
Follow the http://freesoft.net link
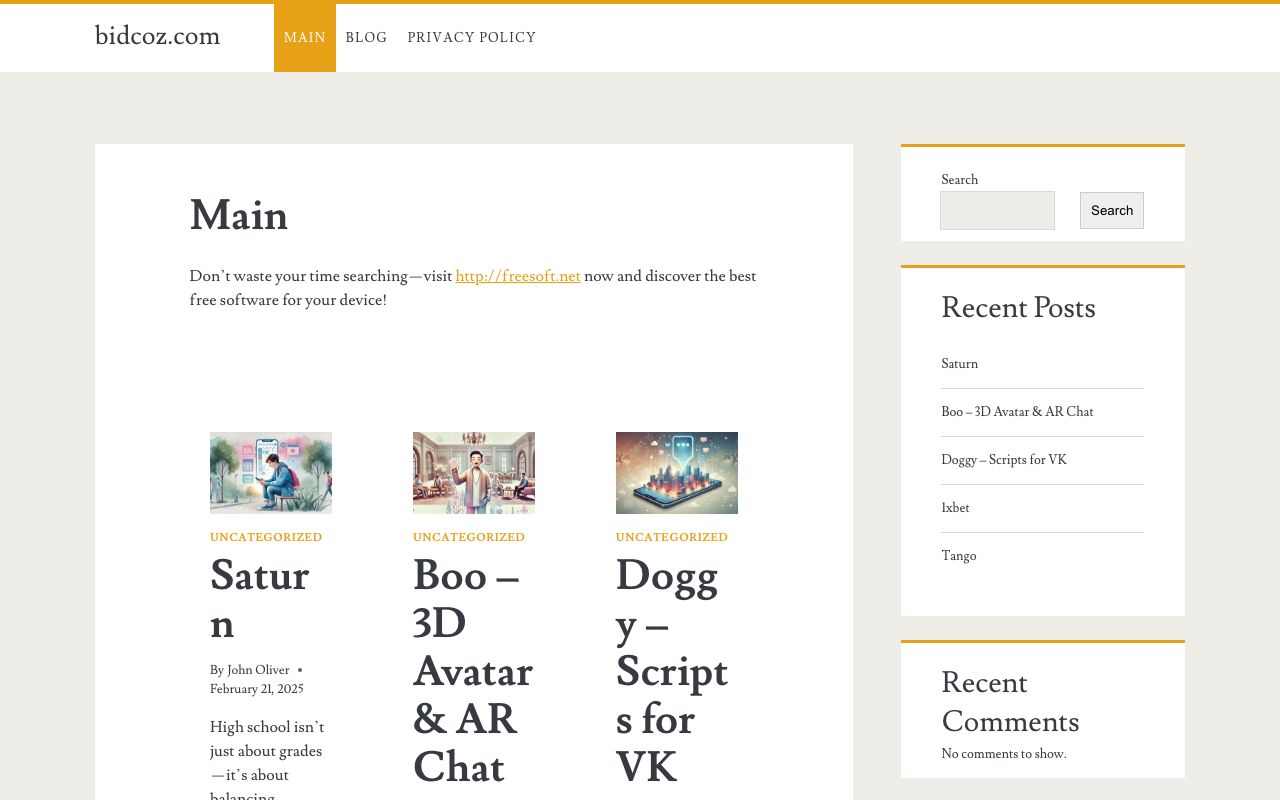(518, 276)
